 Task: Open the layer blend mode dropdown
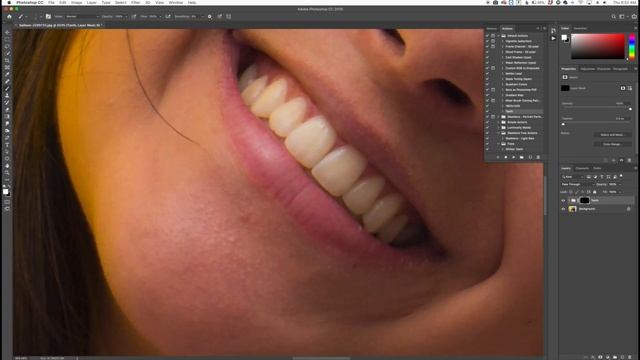[578, 184]
